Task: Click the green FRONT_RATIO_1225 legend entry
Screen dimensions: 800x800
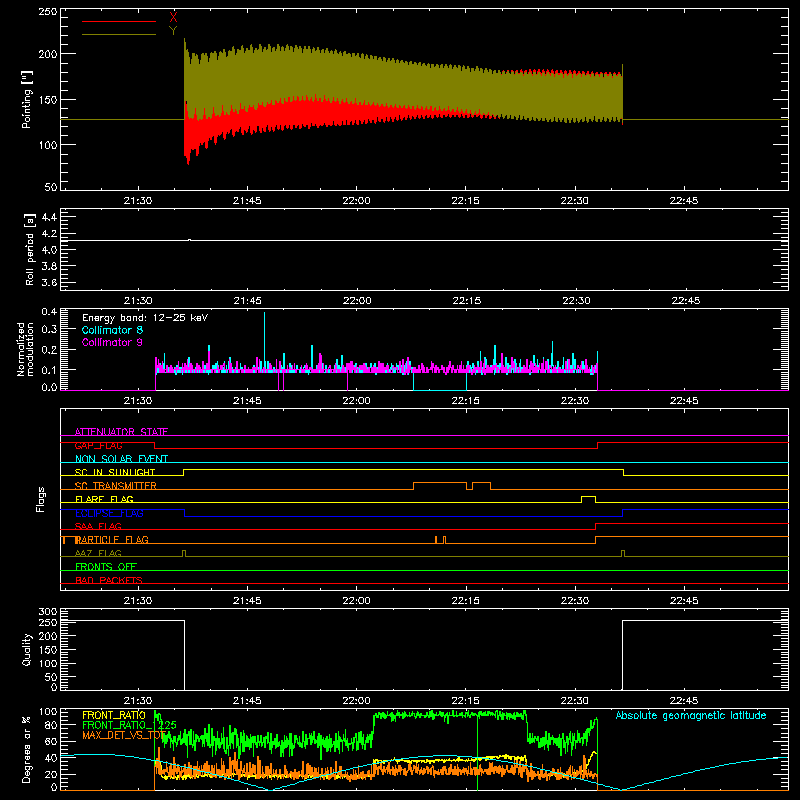Action: pos(129,724)
